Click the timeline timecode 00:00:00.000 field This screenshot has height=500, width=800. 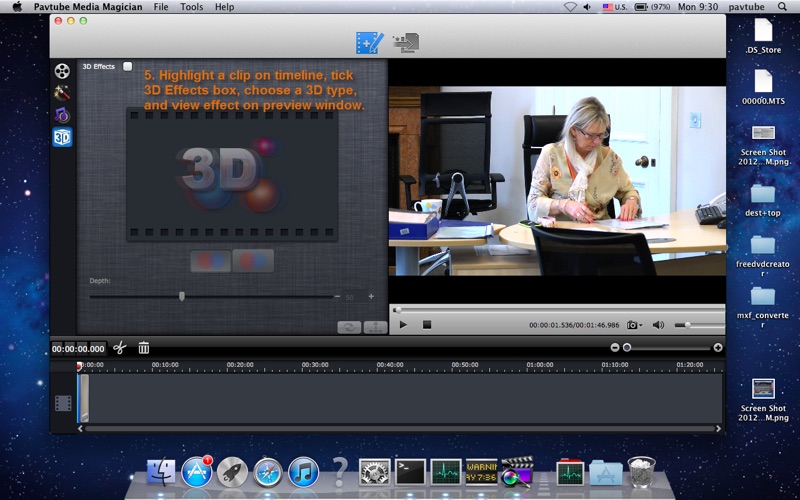[x=79, y=349]
